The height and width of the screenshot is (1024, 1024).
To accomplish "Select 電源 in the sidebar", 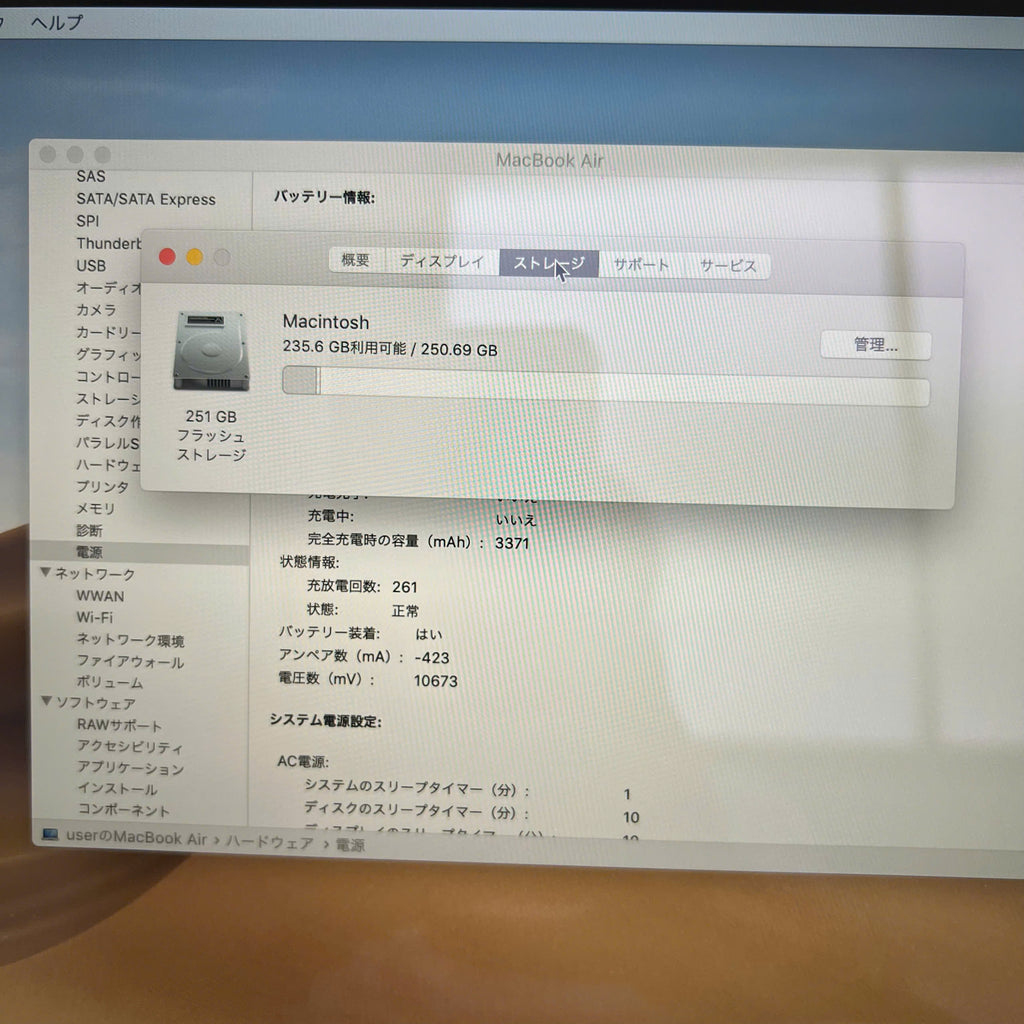I will click(89, 552).
